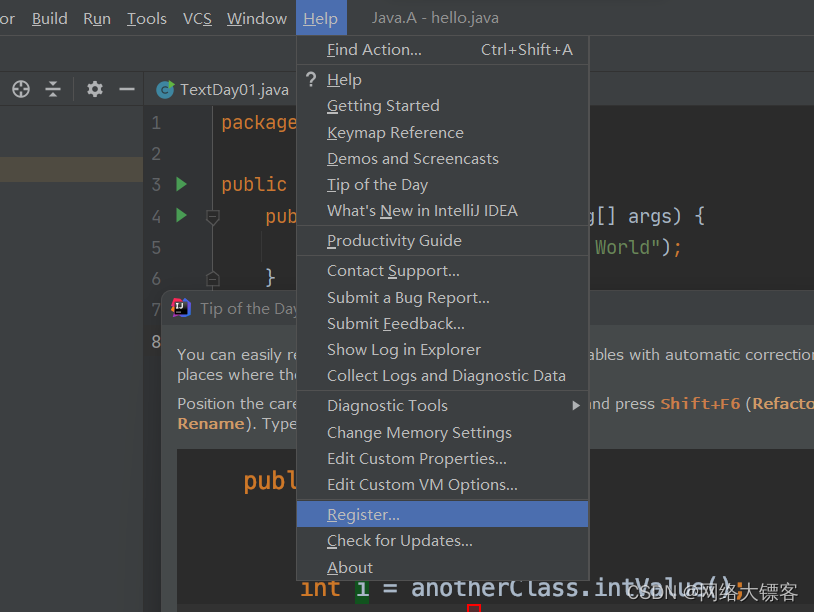Click the question mark Help icon
The image size is (814, 612).
coord(310,79)
